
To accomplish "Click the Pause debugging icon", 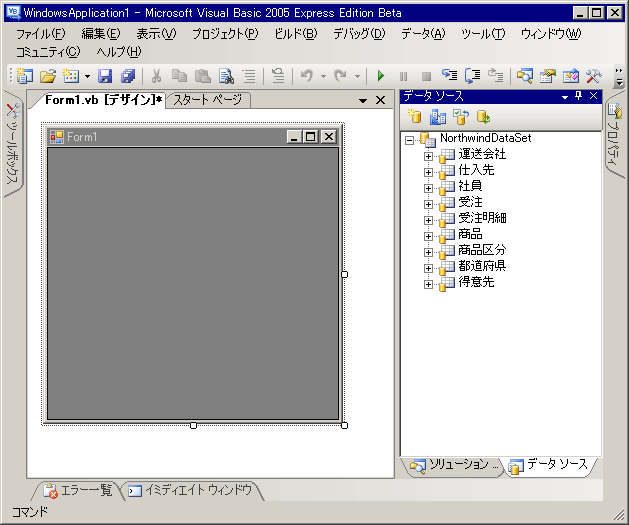I will click(404, 76).
